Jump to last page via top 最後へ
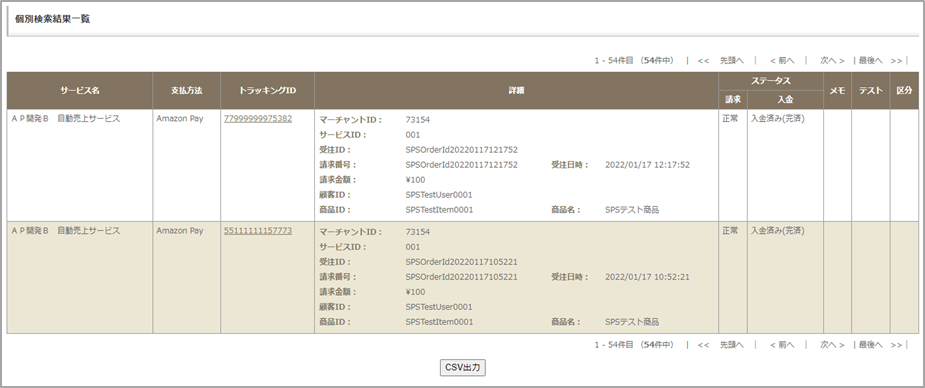 pos(871,60)
